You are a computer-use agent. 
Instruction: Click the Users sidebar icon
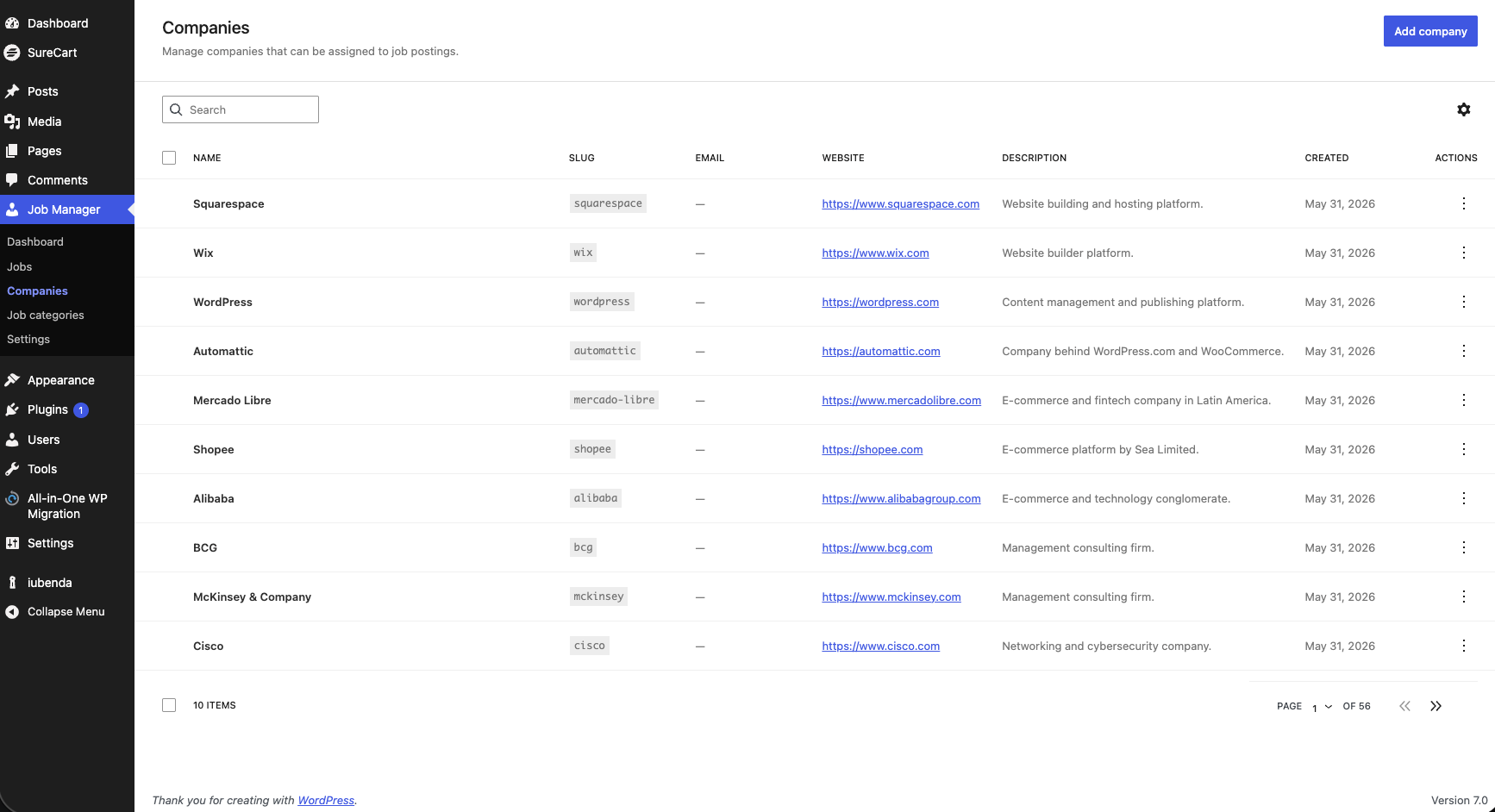(x=12, y=440)
